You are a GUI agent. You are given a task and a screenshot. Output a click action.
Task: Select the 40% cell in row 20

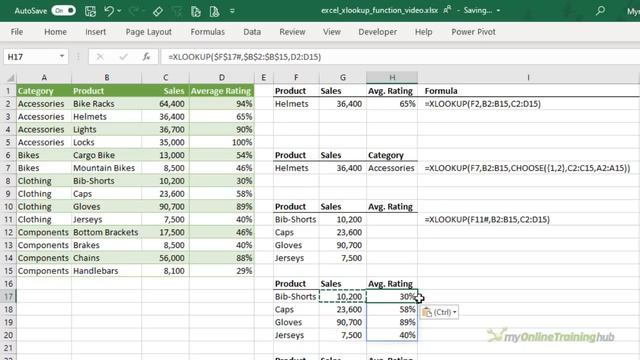point(392,335)
